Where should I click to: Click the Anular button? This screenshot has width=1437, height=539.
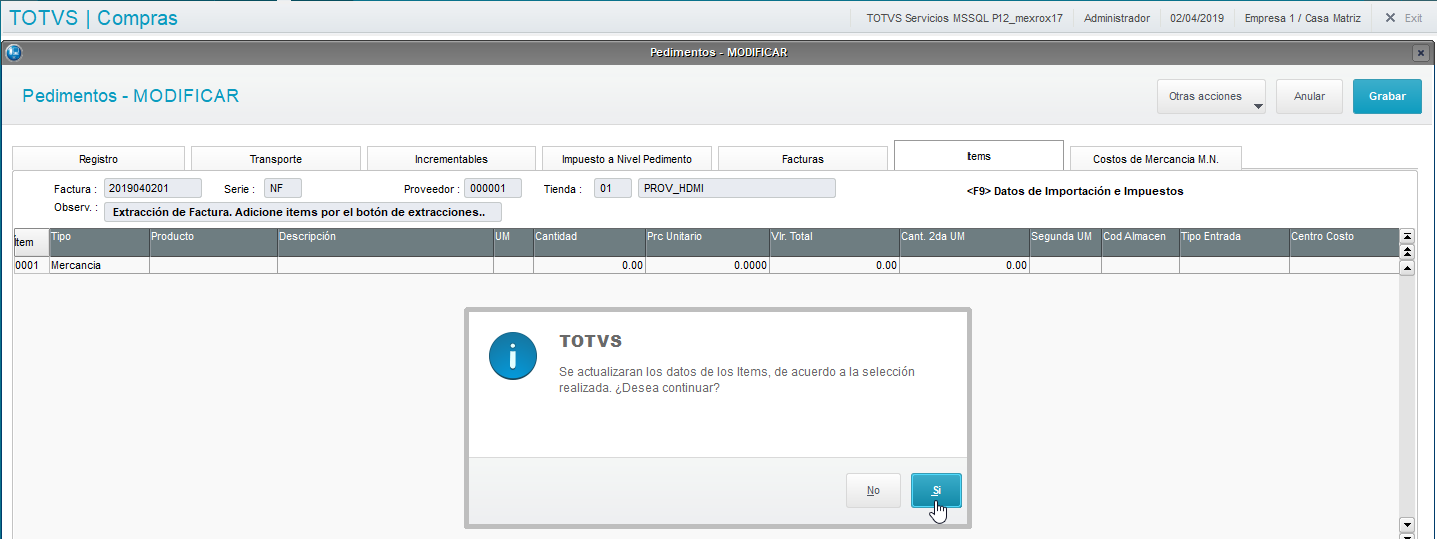tap(1309, 97)
